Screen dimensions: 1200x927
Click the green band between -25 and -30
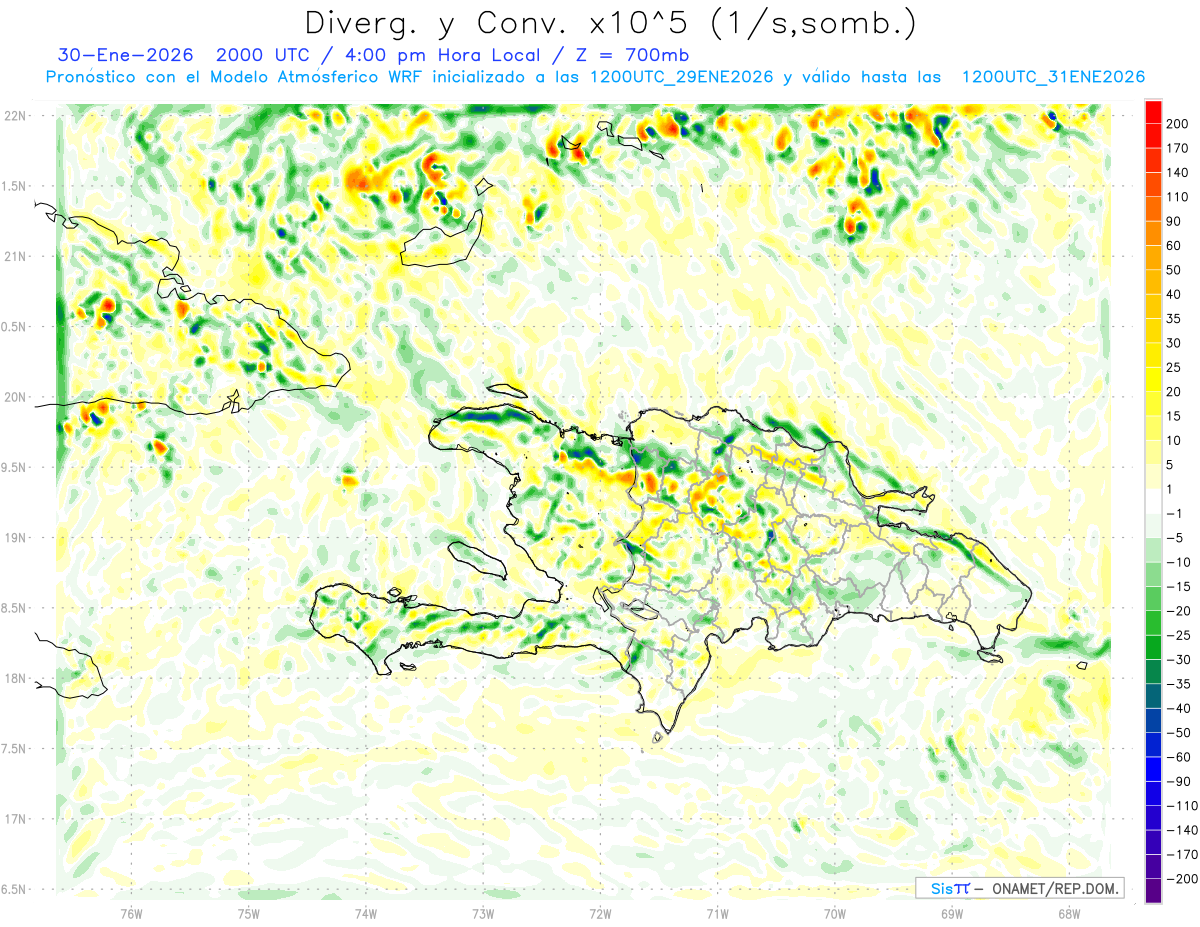[x=1153, y=647]
